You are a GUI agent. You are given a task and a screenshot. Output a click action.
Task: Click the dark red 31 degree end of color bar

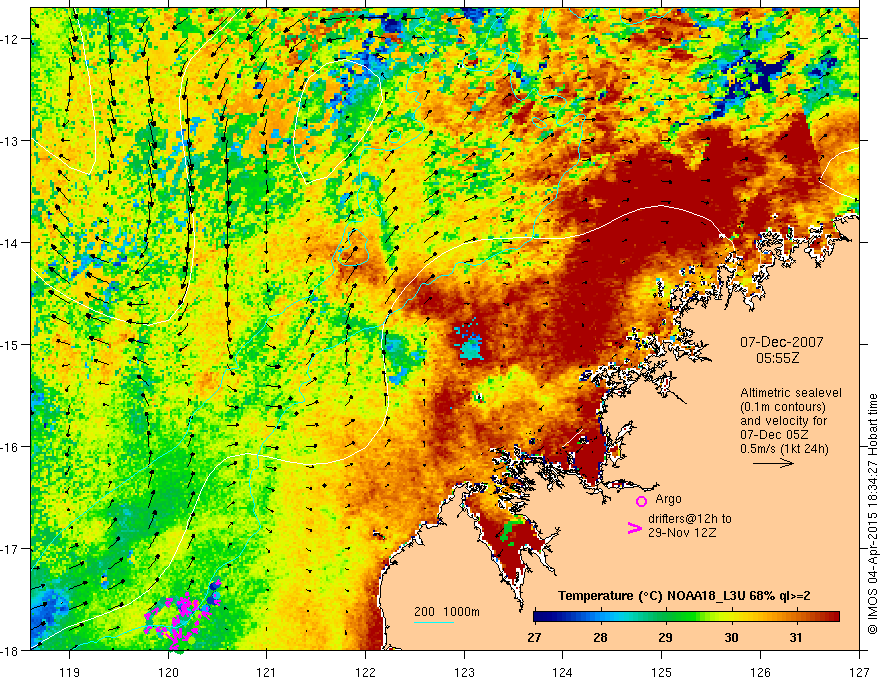[x=832, y=616]
